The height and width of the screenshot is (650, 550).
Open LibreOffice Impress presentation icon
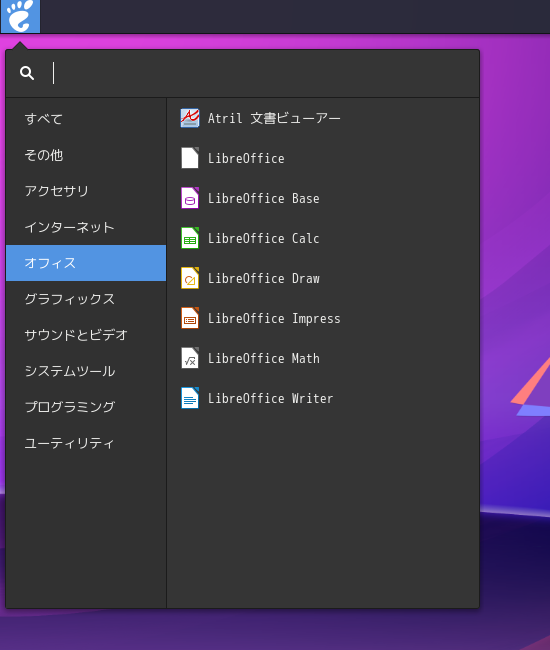point(190,318)
